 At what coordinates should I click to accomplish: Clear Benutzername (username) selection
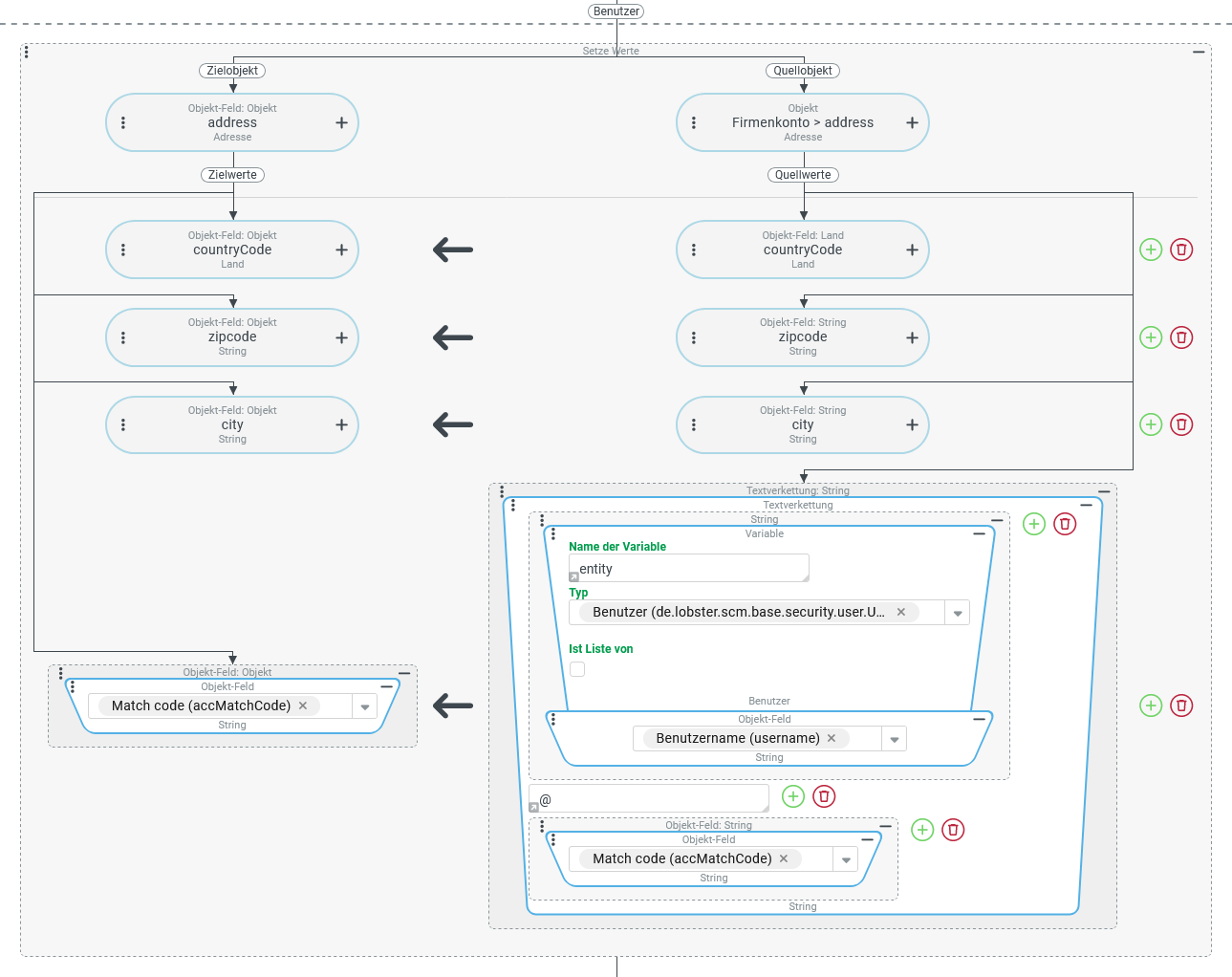[x=832, y=738]
